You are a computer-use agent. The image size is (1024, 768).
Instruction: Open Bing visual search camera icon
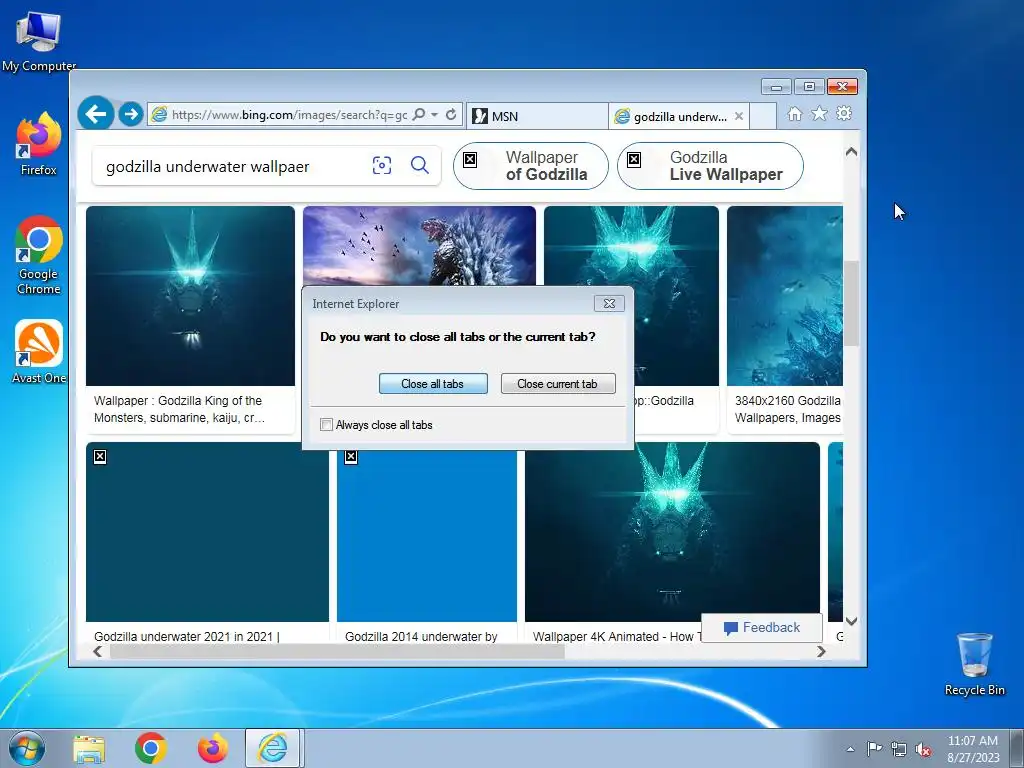[382, 166]
